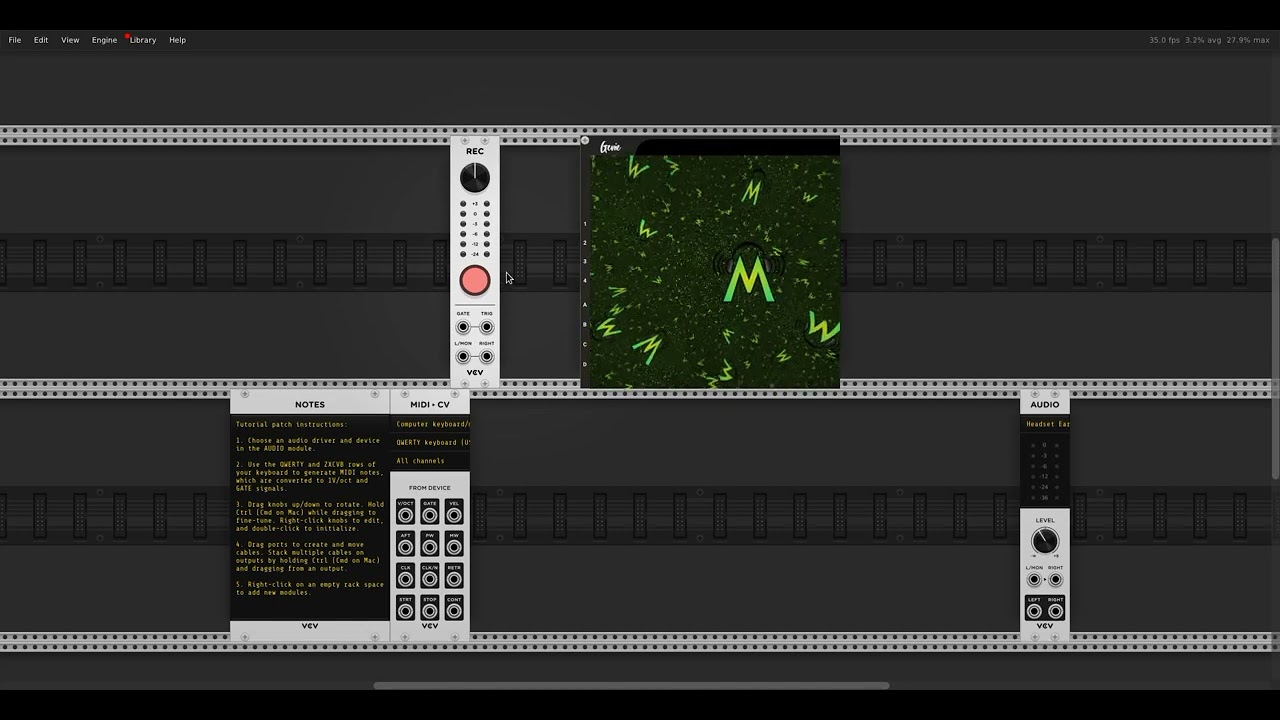This screenshot has width=1280, height=720.
Task: Click row label 3 on Geoe module
Action: pyautogui.click(x=585, y=262)
